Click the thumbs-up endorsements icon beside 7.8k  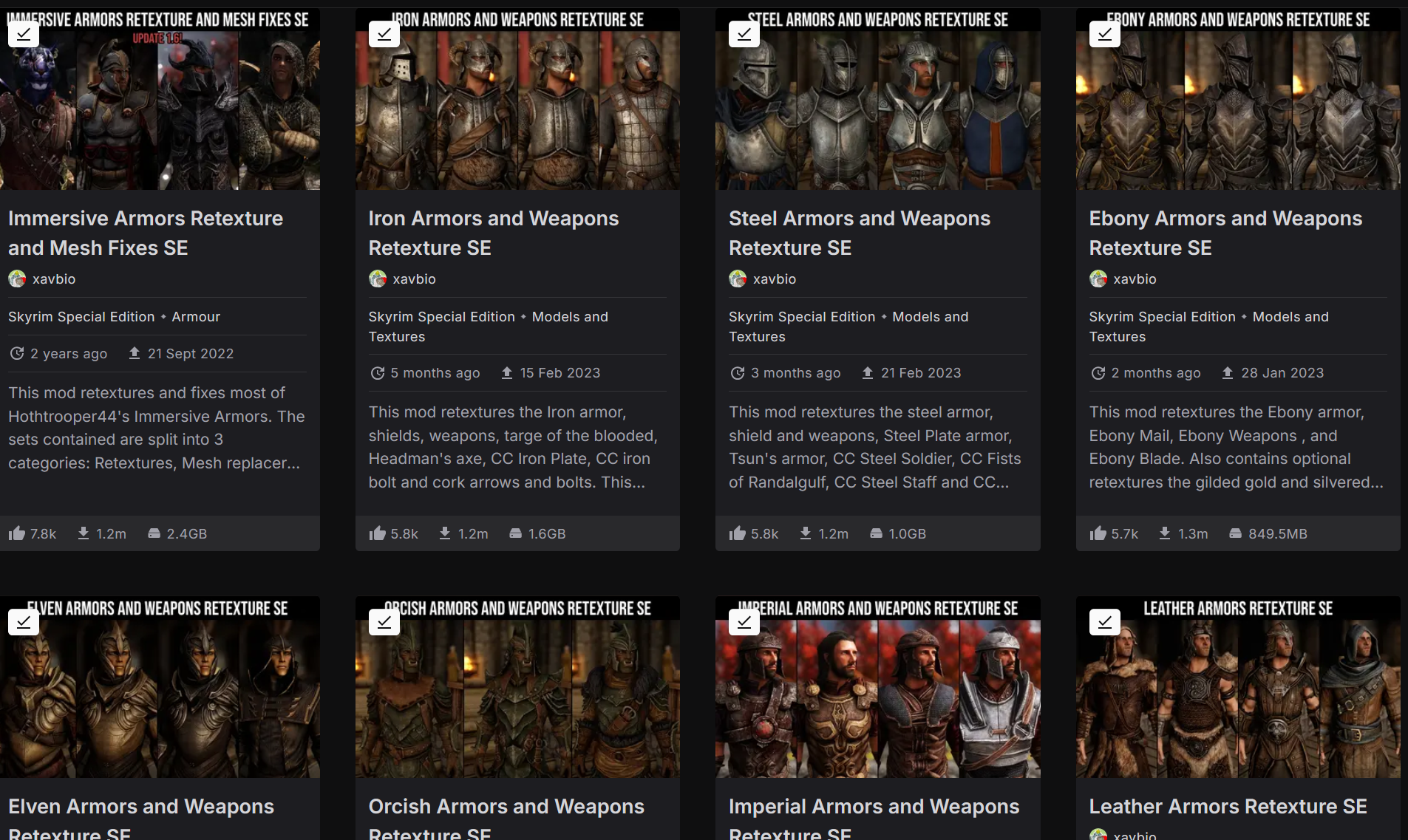click(17, 533)
